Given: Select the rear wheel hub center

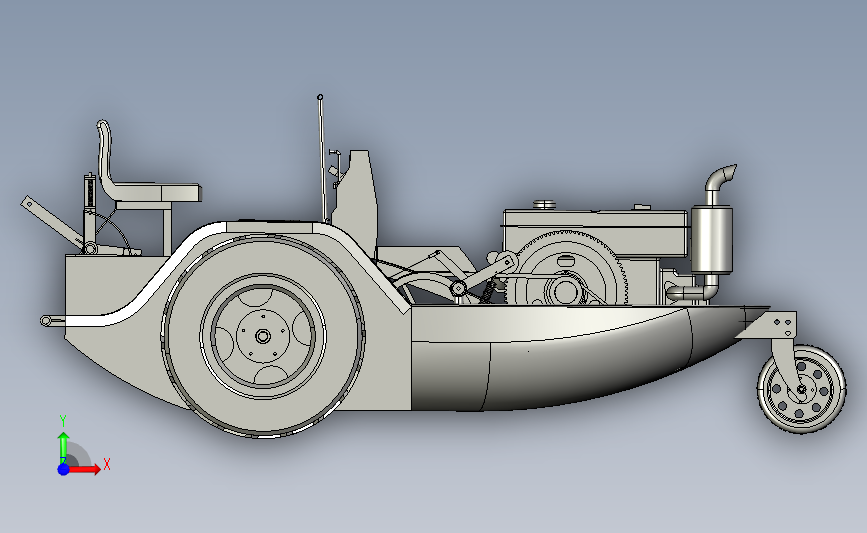Looking at the screenshot, I should point(263,336).
